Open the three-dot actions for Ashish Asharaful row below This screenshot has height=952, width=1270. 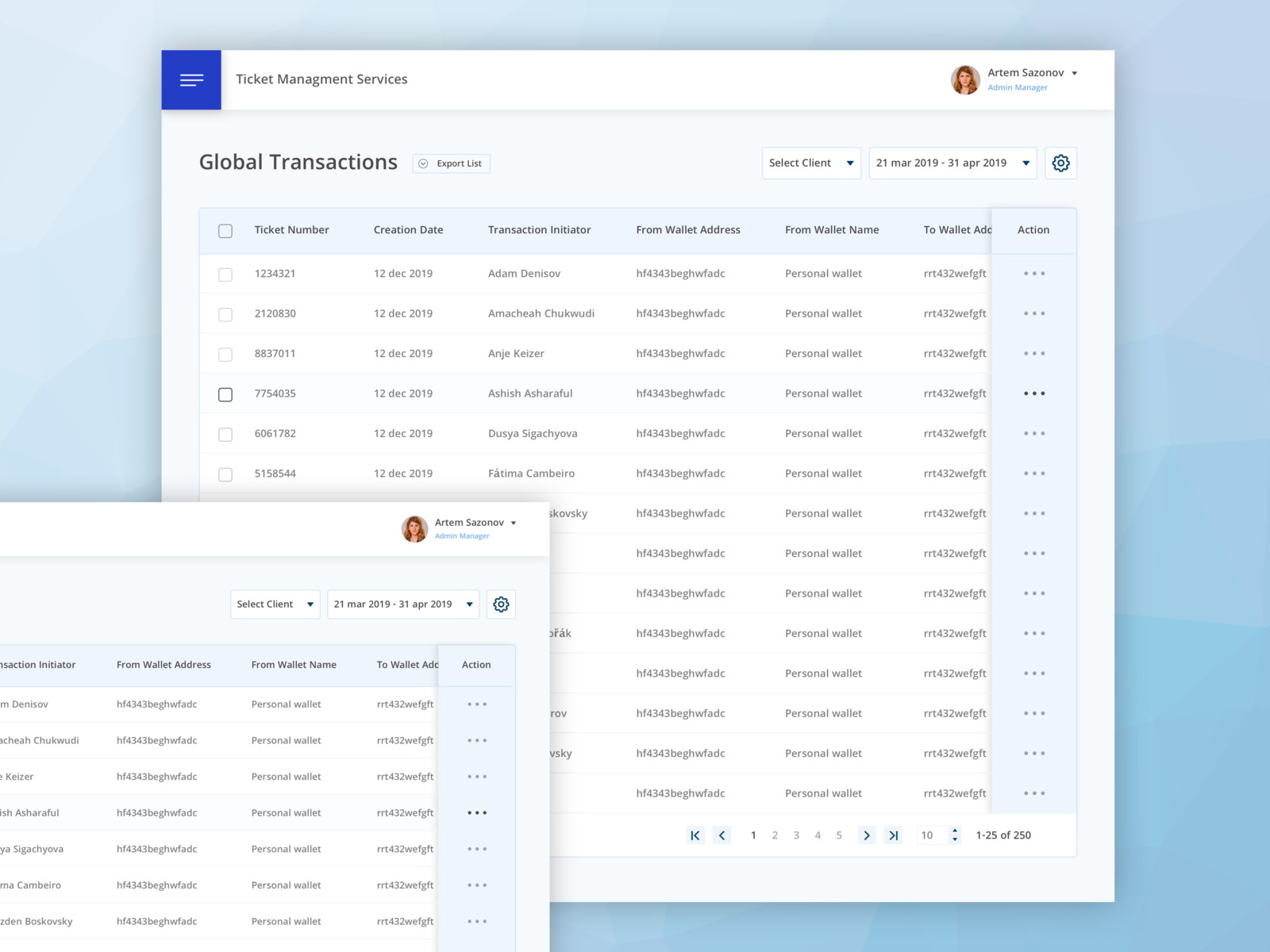tap(477, 812)
